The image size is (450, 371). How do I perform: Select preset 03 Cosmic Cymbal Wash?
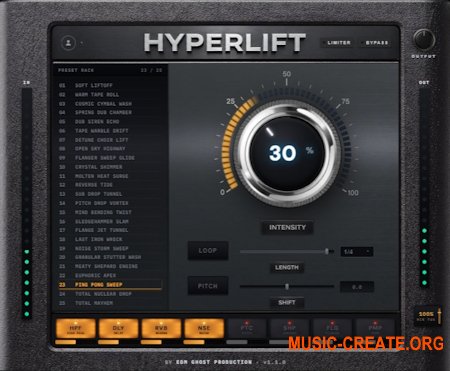pos(110,104)
